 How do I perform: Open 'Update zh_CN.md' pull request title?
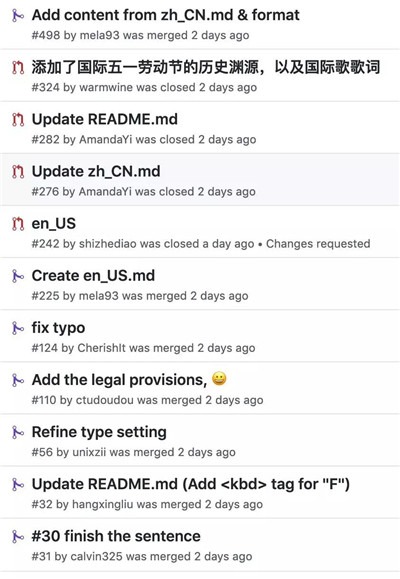(x=96, y=172)
